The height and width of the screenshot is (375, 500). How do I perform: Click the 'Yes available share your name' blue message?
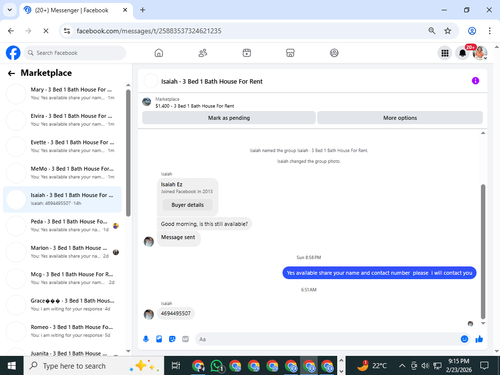pos(379,273)
